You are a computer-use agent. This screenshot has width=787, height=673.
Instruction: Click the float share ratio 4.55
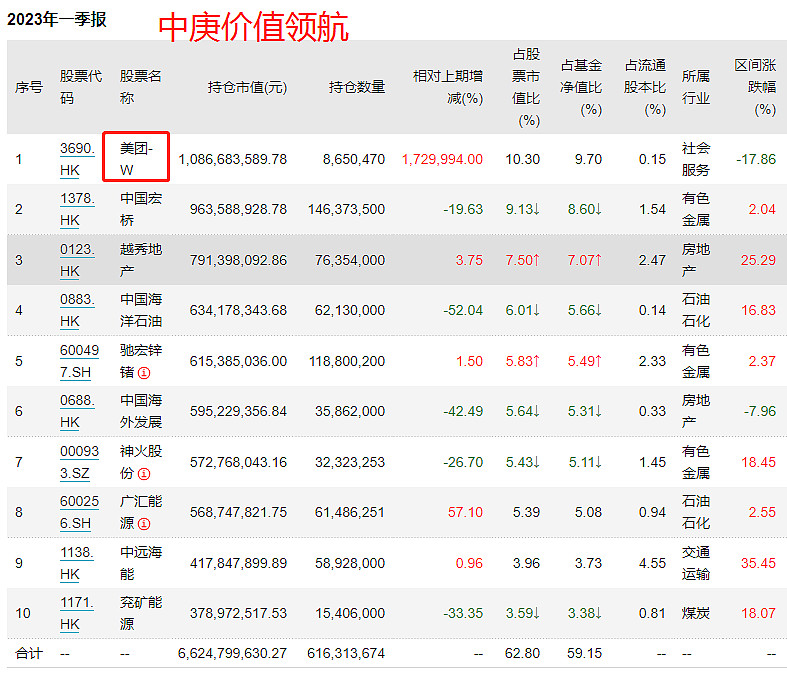click(652, 563)
